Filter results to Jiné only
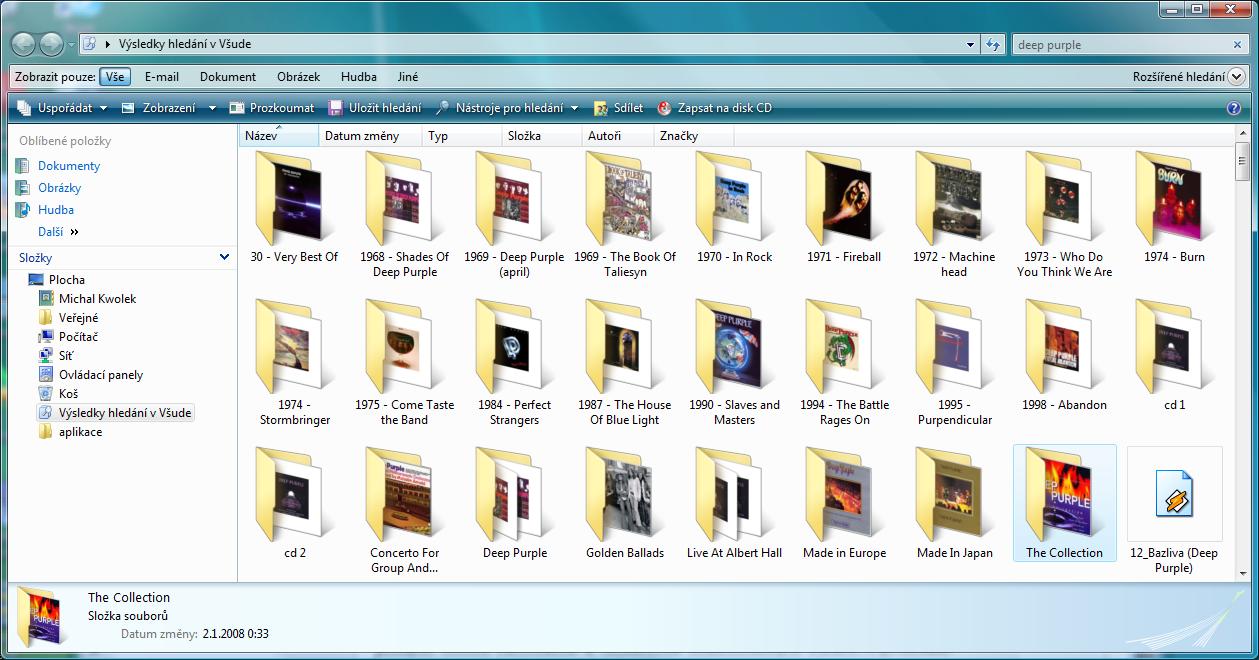Screen dimensions: 1259x660 [x=408, y=76]
